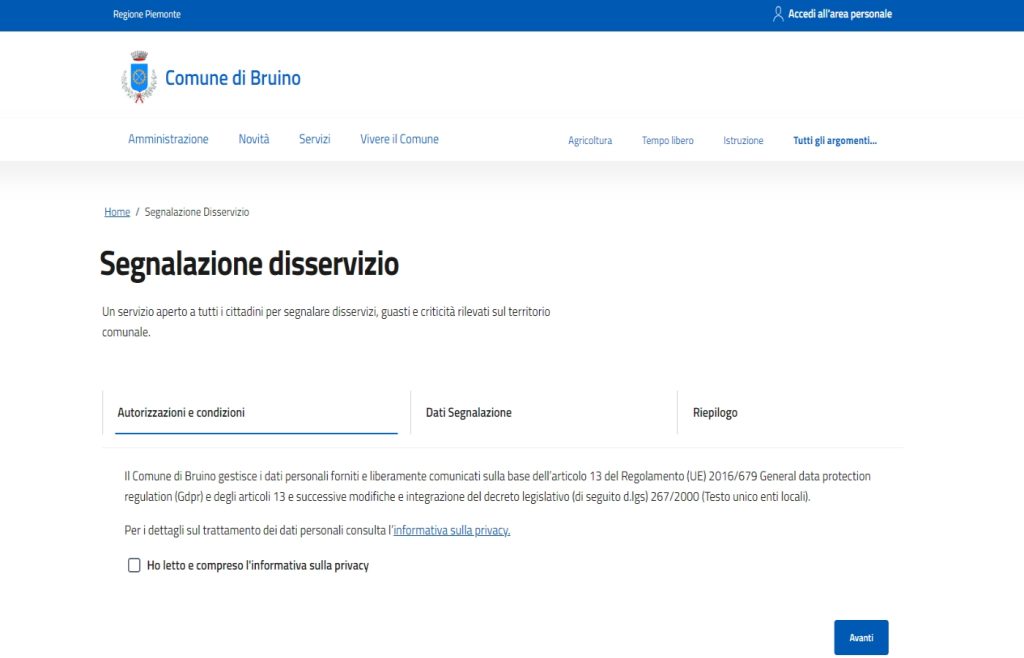This screenshot has width=1024, height=658.
Task: Select the Tempo libero topic link
Action: coord(667,141)
